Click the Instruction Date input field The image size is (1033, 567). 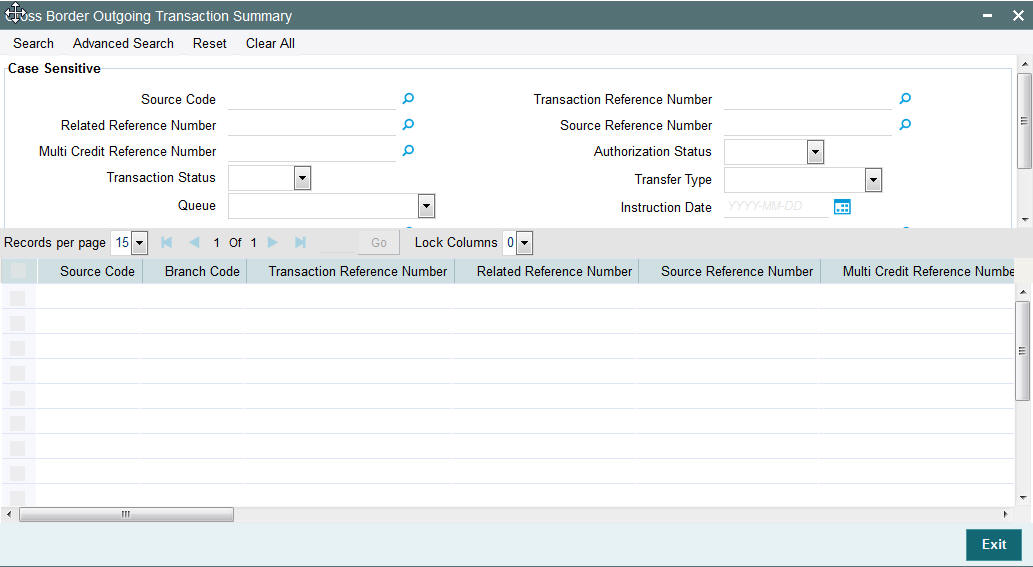point(776,207)
